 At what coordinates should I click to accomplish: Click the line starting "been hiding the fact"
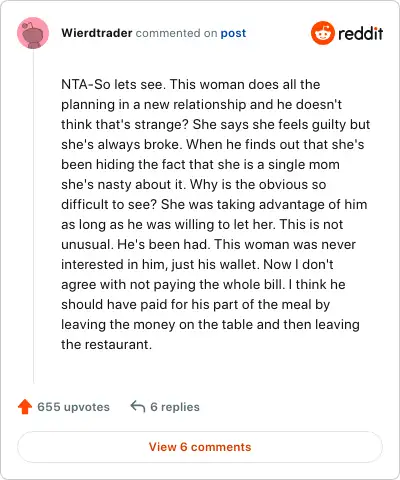(x=200, y=164)
